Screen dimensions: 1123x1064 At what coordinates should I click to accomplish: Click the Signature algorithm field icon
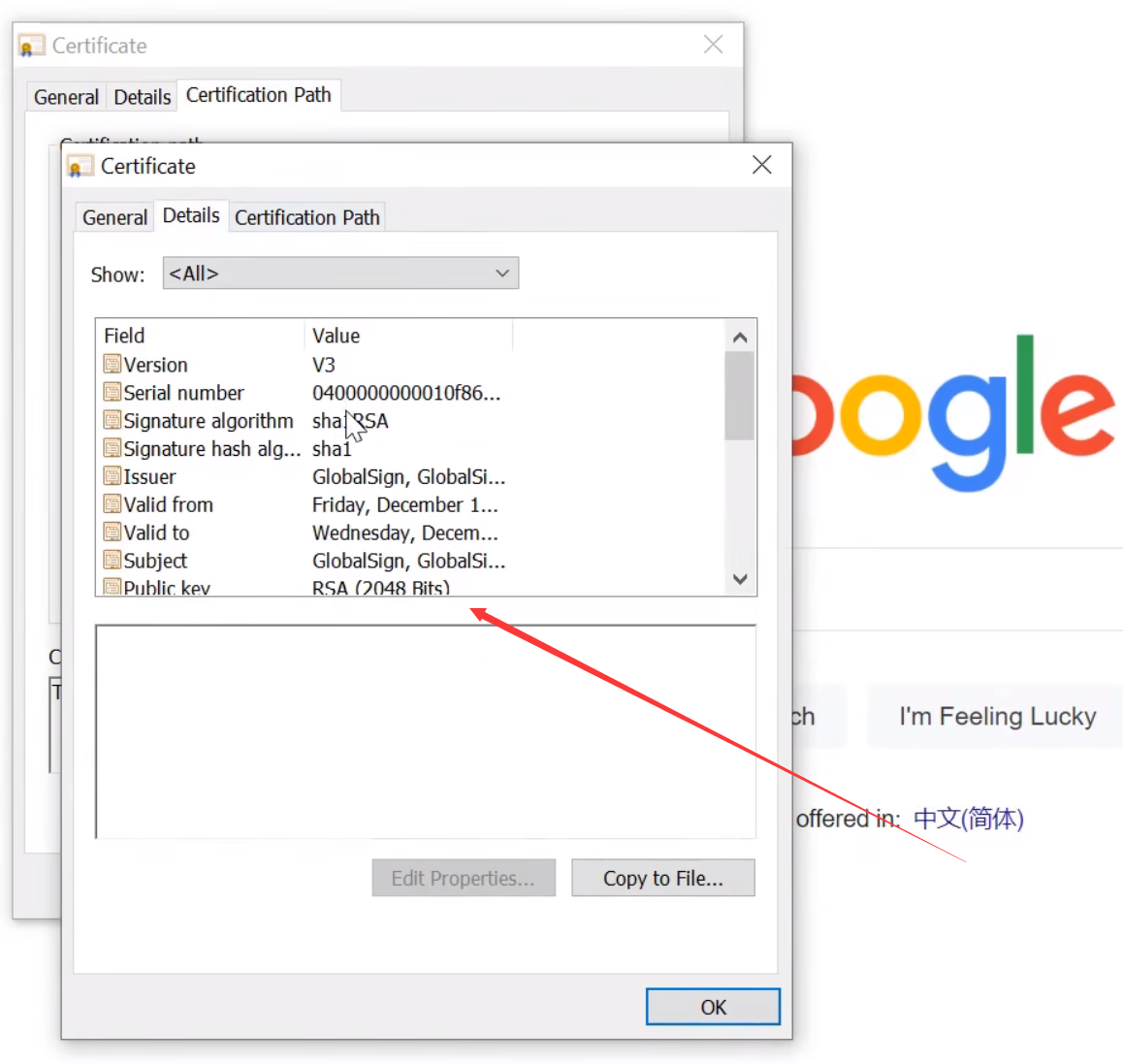(112, 420)
